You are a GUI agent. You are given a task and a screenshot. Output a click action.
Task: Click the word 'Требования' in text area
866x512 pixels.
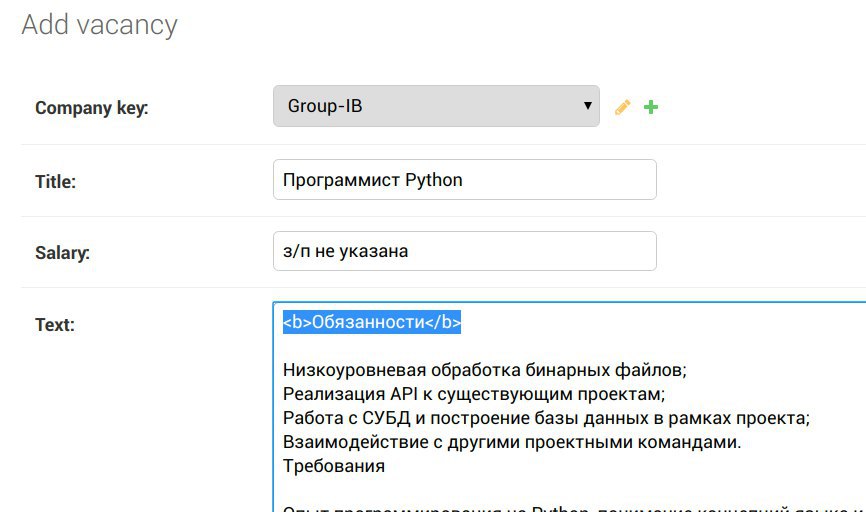pyautogui.click(x=334, y=466)
